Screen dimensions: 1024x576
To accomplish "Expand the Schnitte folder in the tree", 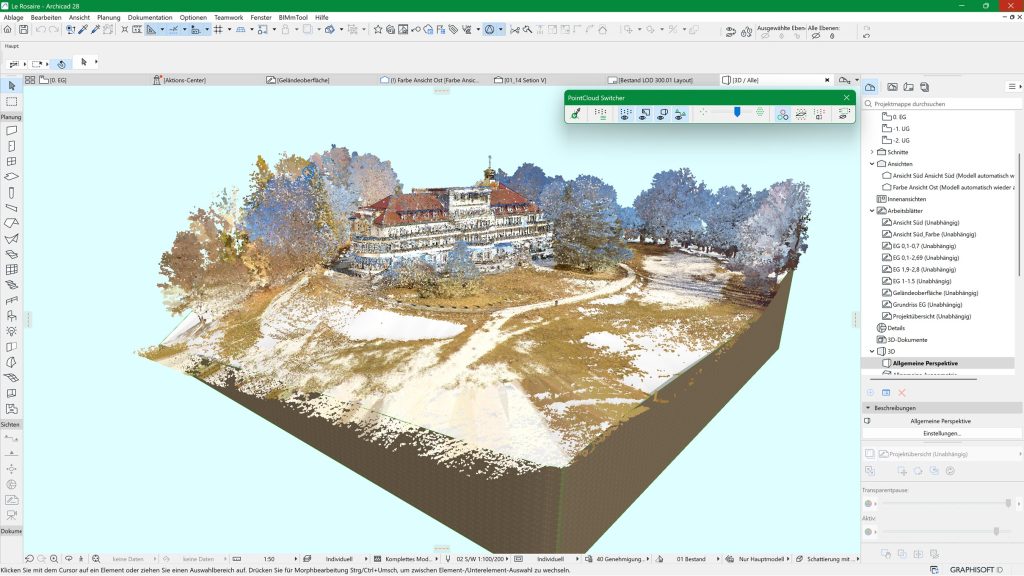I will (x=871, y=152).
